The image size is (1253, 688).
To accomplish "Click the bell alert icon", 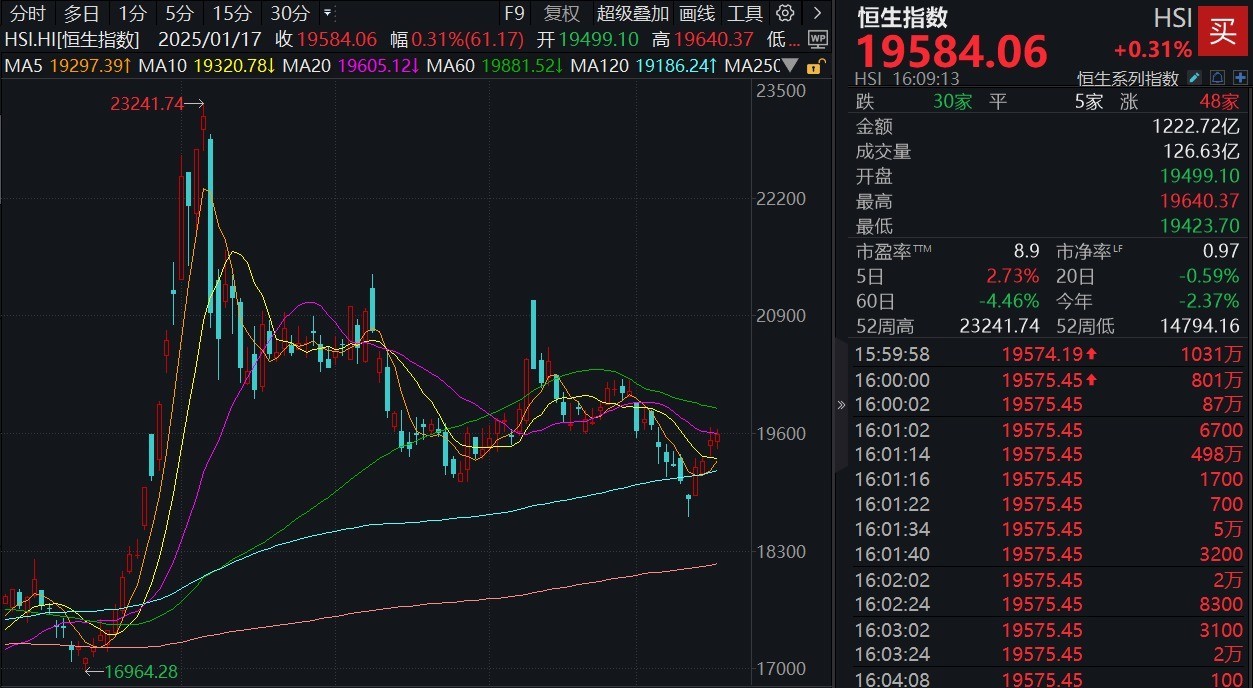I will click(1216, 78).
